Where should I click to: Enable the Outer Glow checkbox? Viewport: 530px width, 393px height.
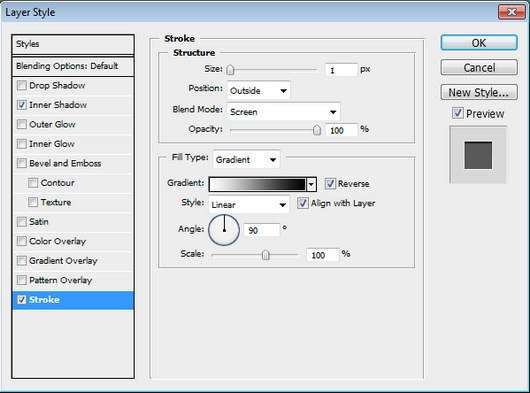22,124
